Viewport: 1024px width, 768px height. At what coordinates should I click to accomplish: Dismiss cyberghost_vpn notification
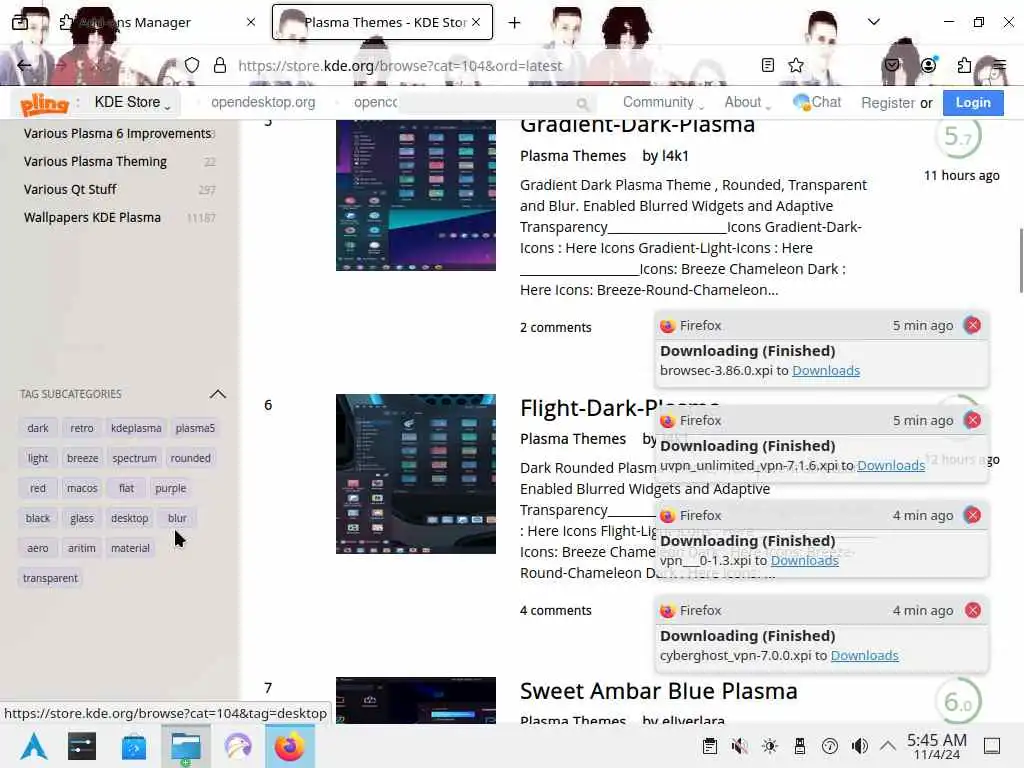click(973, 610)
